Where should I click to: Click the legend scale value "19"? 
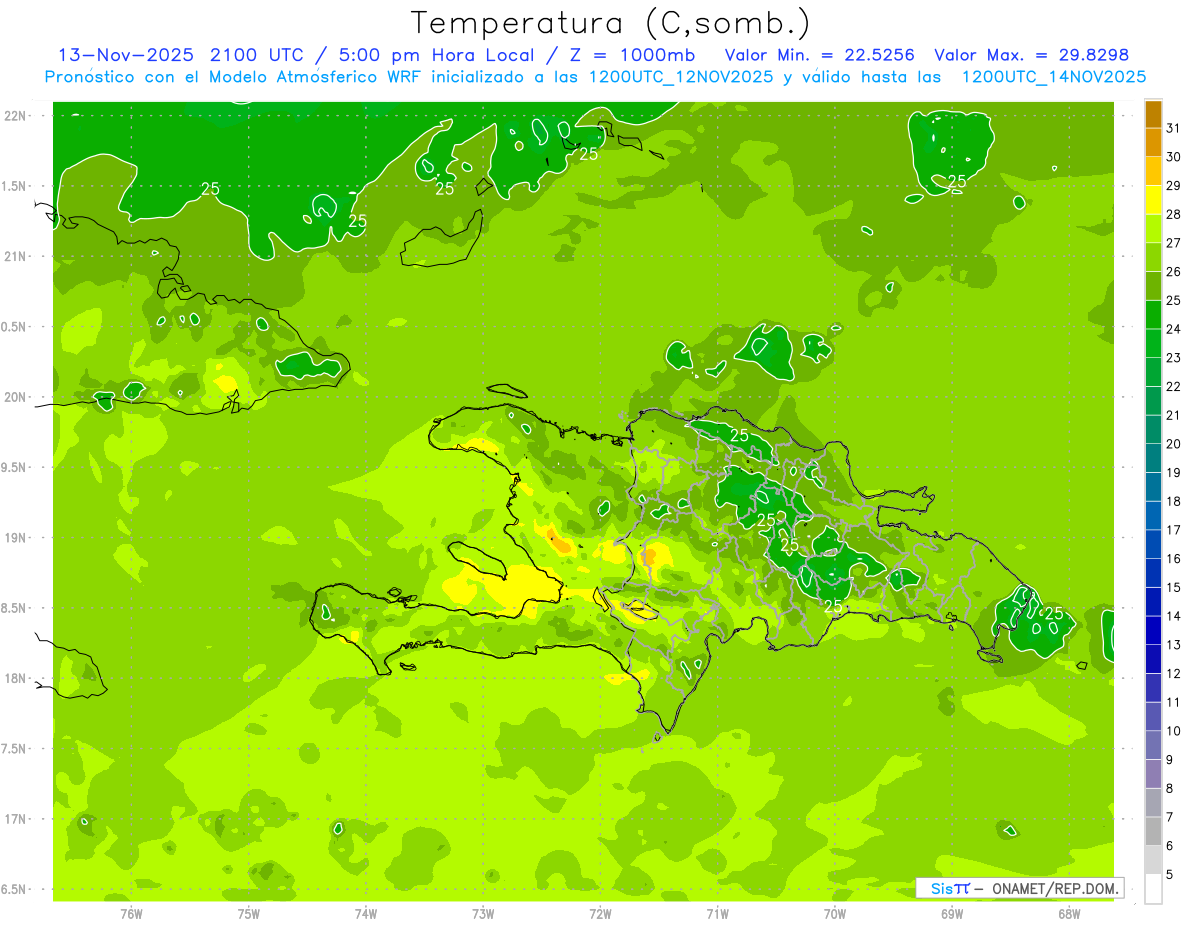point(1174,473)
